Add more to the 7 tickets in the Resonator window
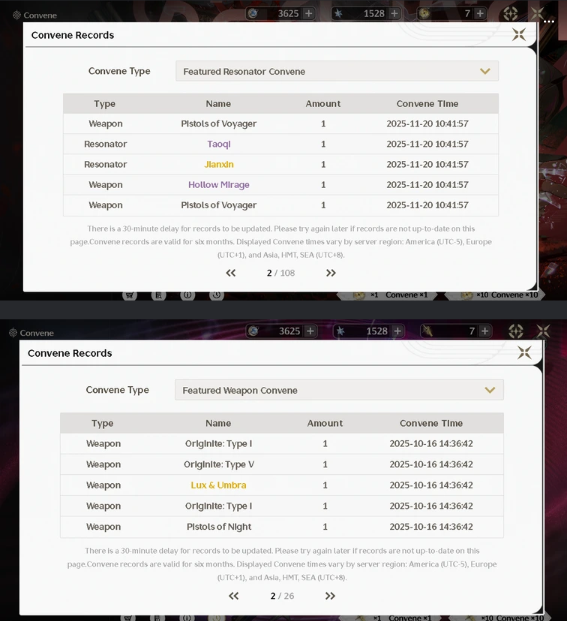Screen dimensions: 567x621 [x=480, y=13]
